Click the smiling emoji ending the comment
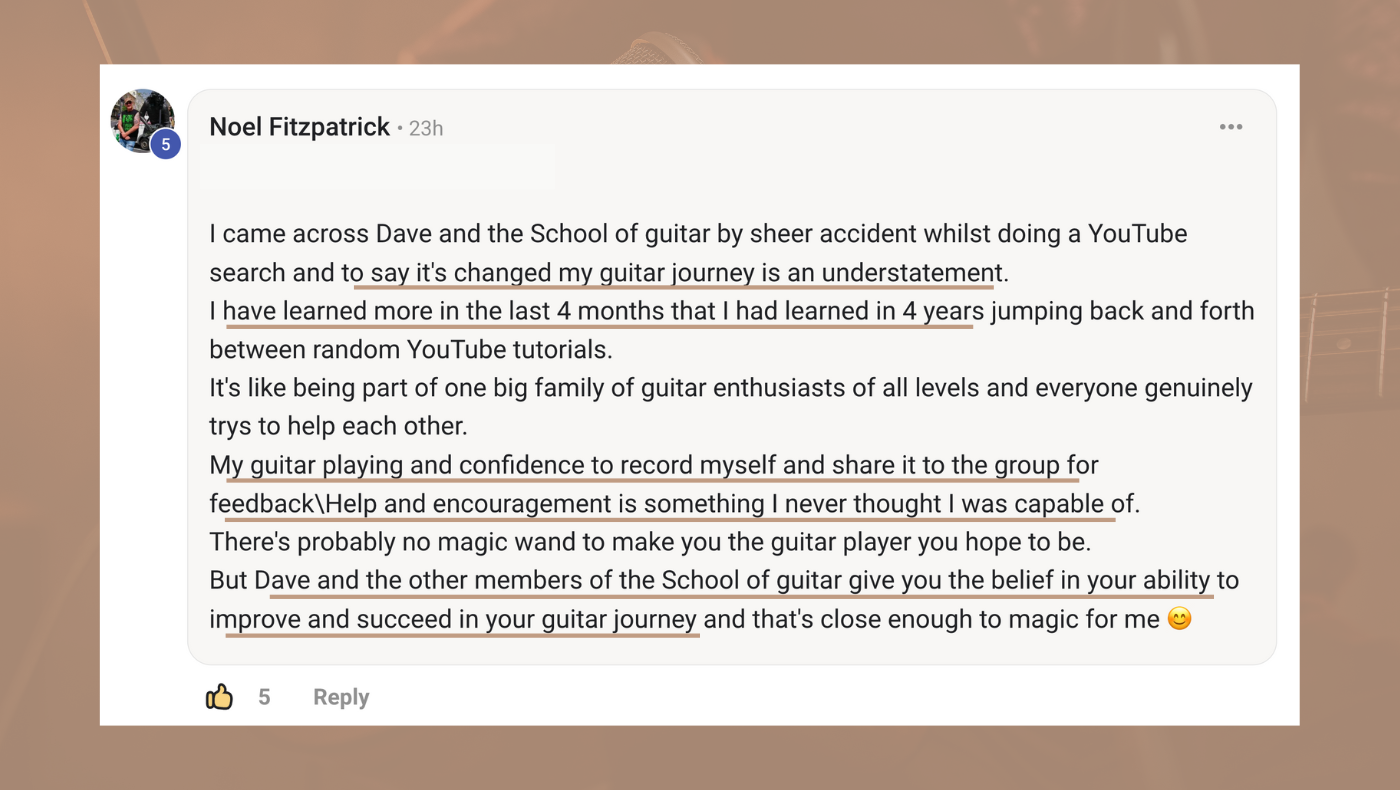Image resolution: width=1400 pixels, height=790 pixels. coord(1180,619)
